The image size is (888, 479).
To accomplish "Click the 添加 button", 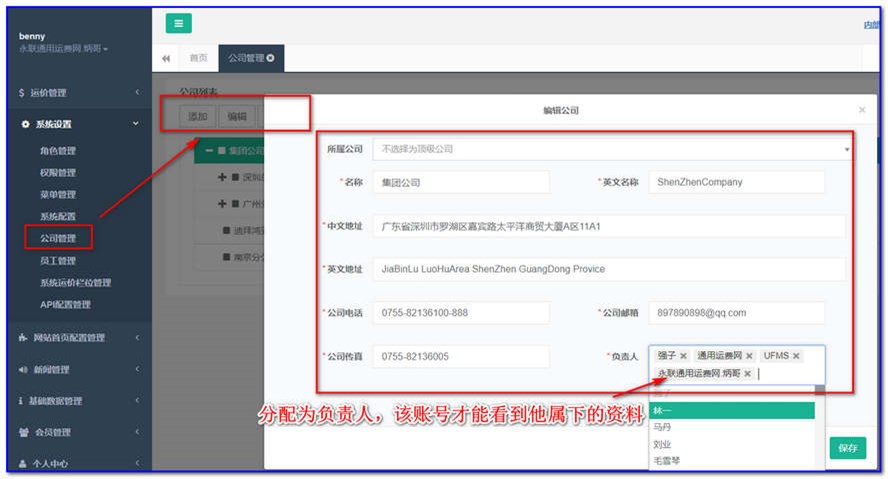I will (x=198, y=116).
